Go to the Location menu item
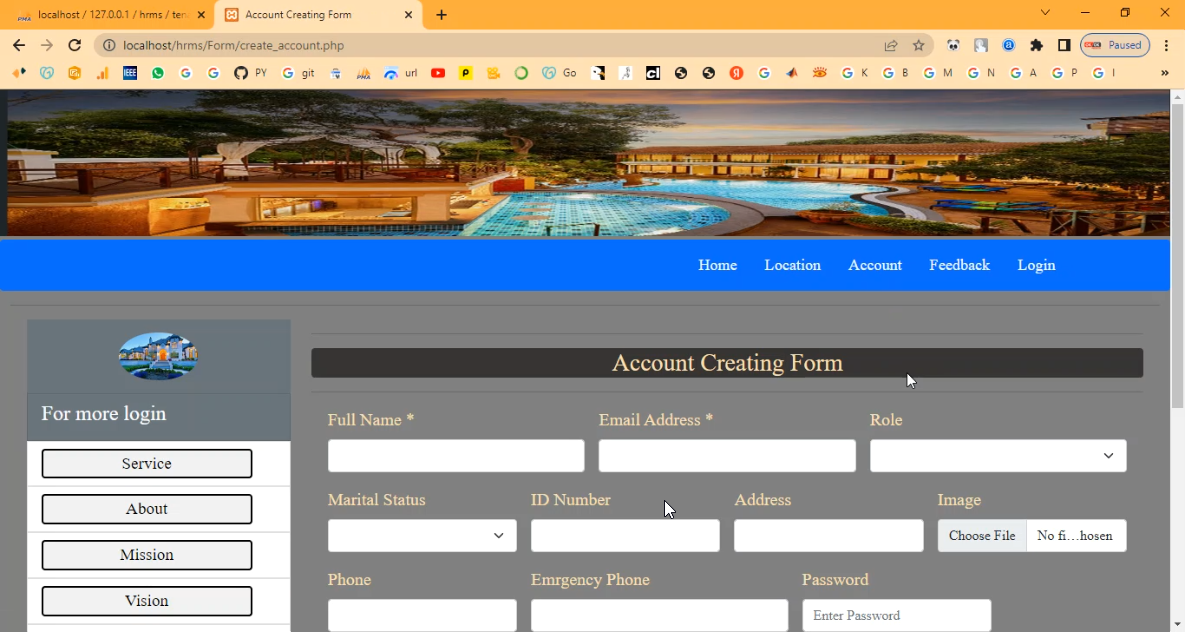 (x=792, y=265)
